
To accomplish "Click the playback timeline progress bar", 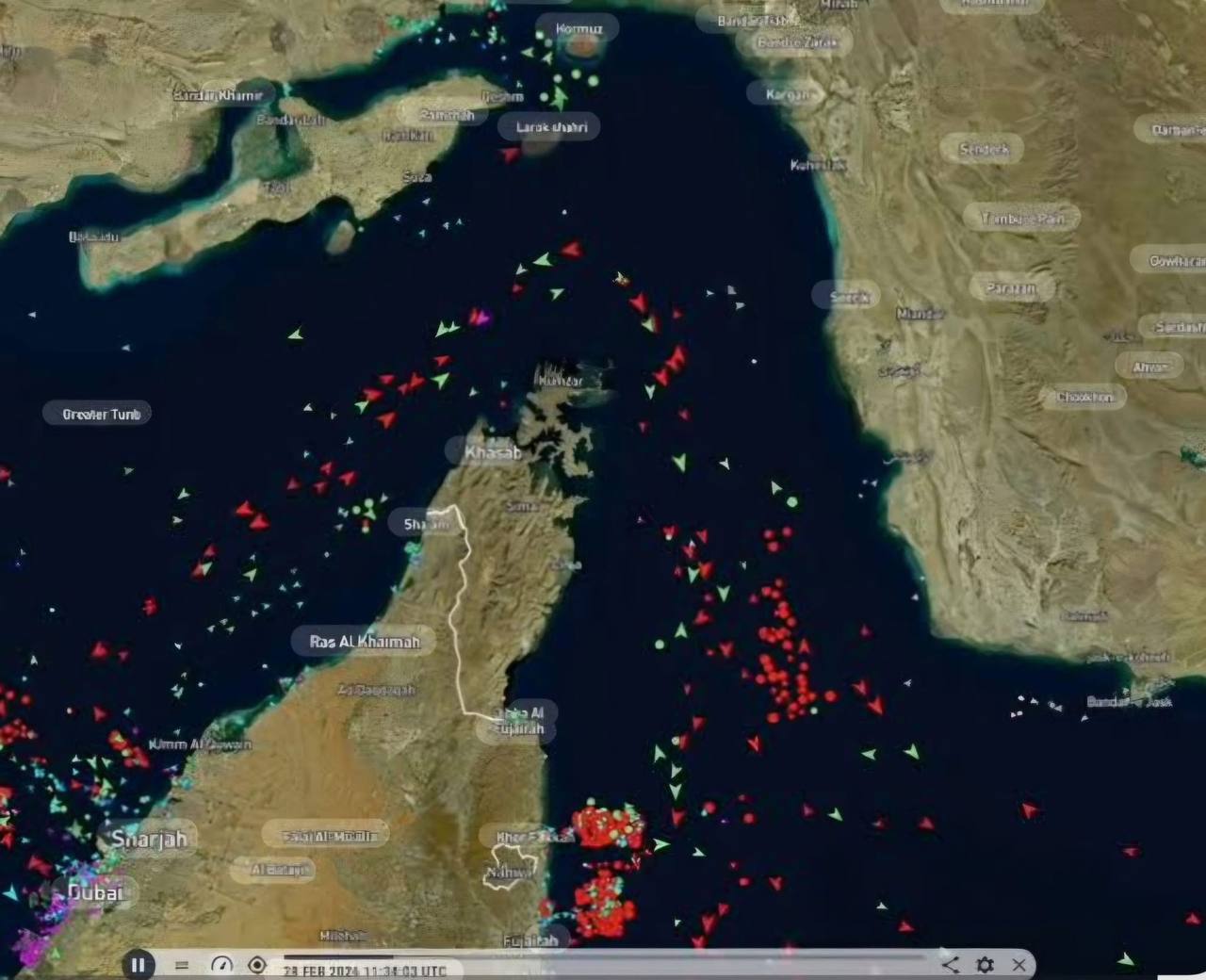I will coord(603,955).
